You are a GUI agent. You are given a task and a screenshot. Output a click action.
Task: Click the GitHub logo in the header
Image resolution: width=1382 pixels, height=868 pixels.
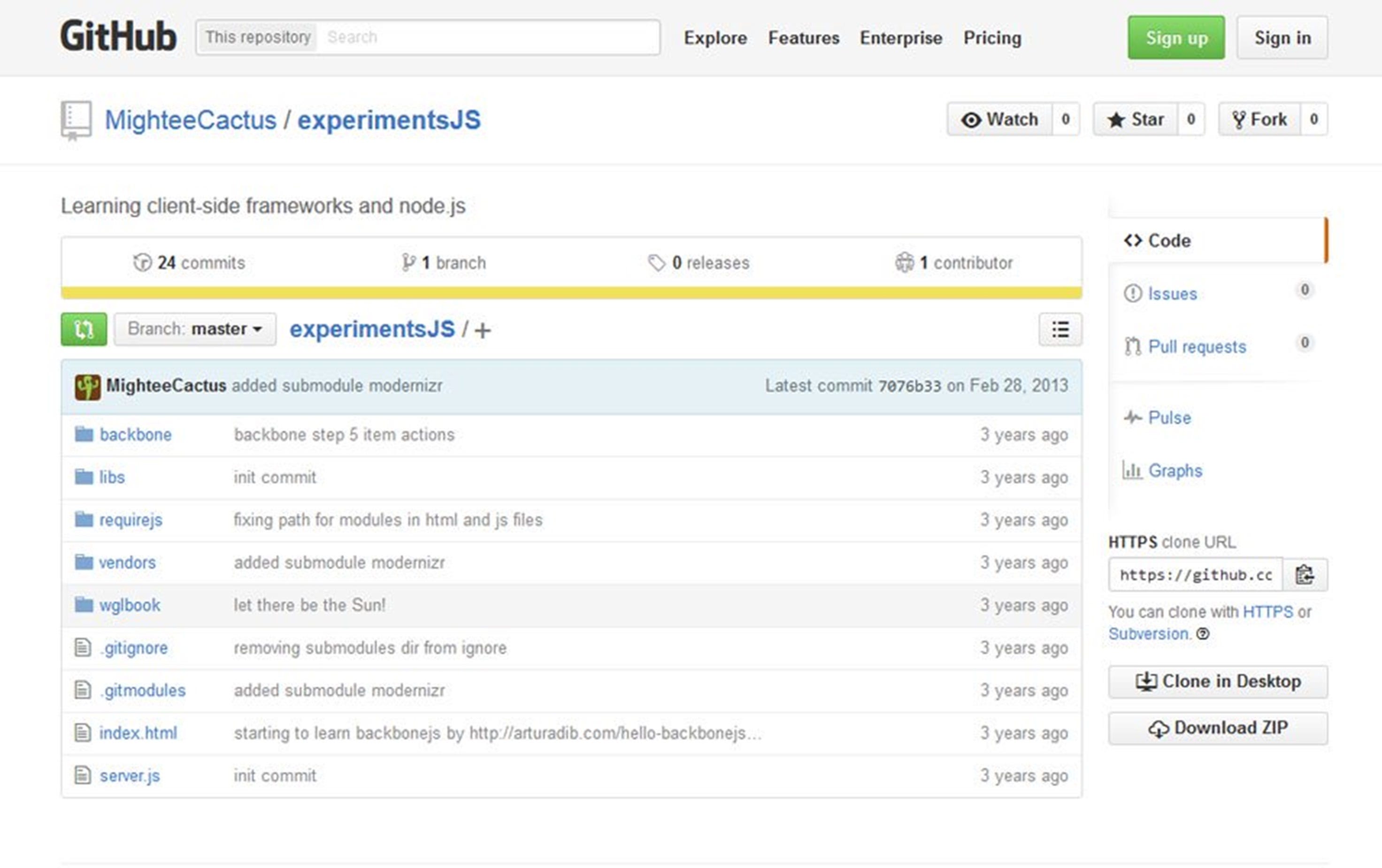(118, 37)
